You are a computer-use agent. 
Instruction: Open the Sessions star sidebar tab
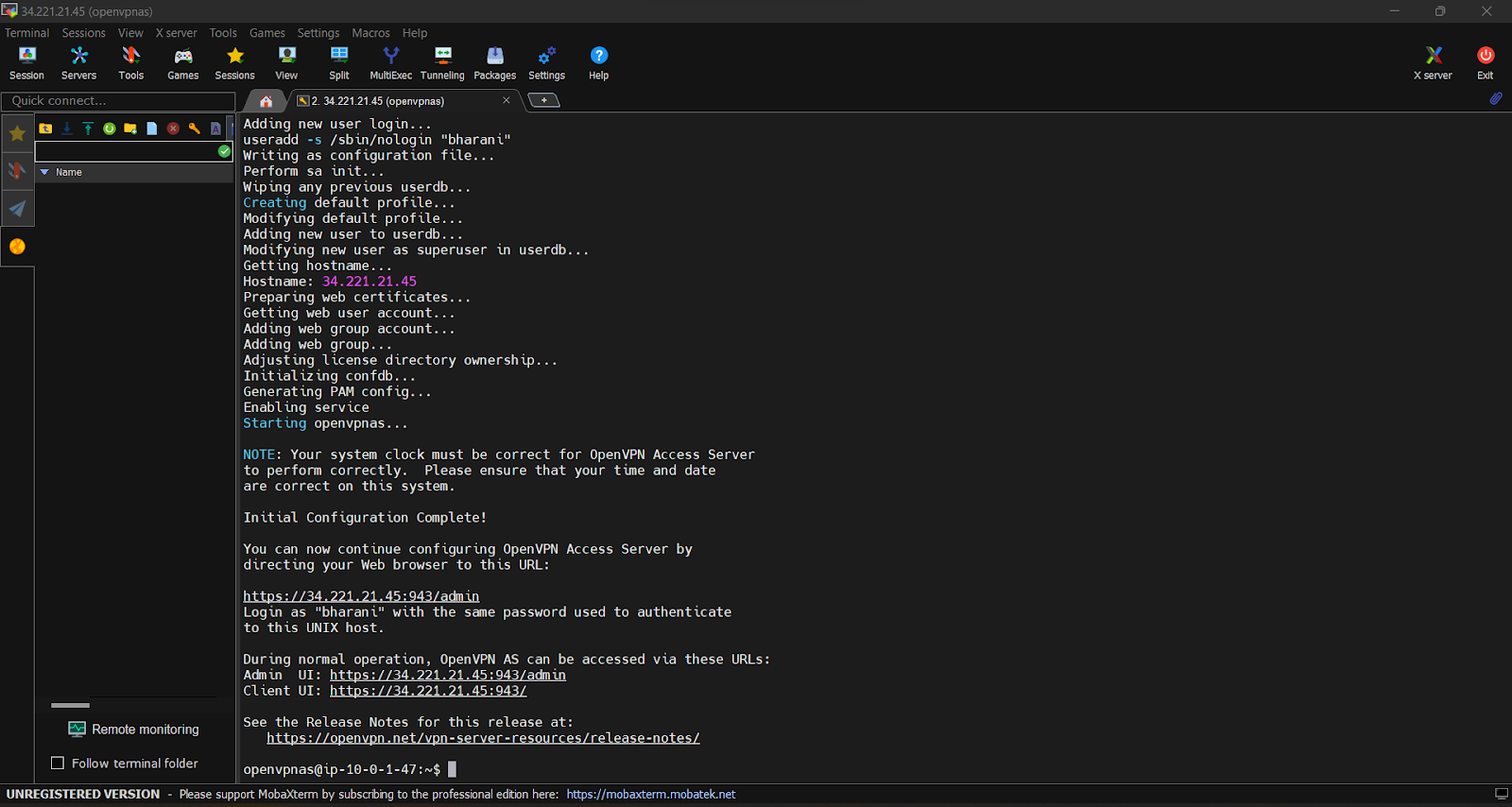click(x=17, y=133)
